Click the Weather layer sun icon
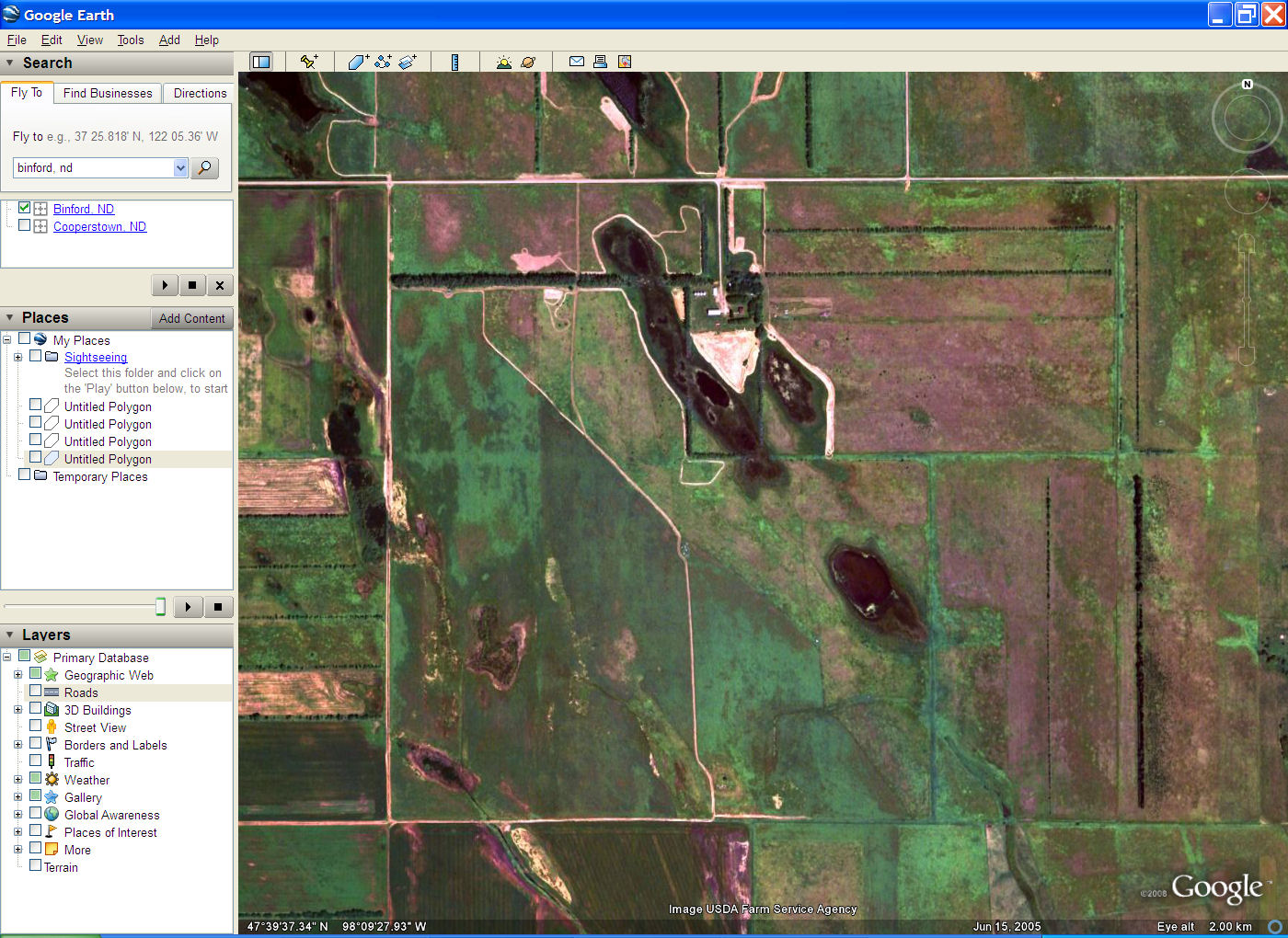1288x938 pixels. (x=52, y=780)
